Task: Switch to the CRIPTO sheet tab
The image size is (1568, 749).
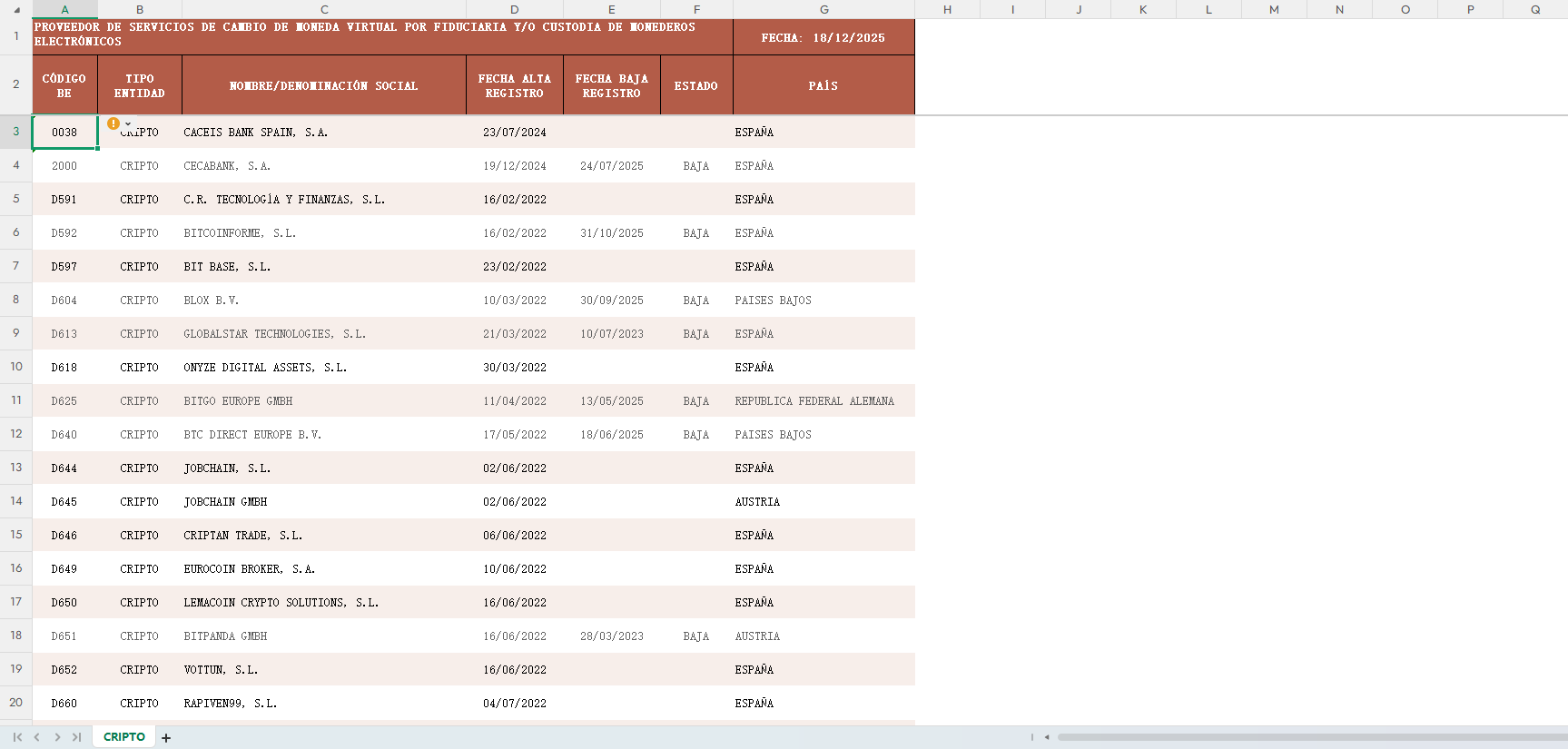Action: [x=124, y=737]
